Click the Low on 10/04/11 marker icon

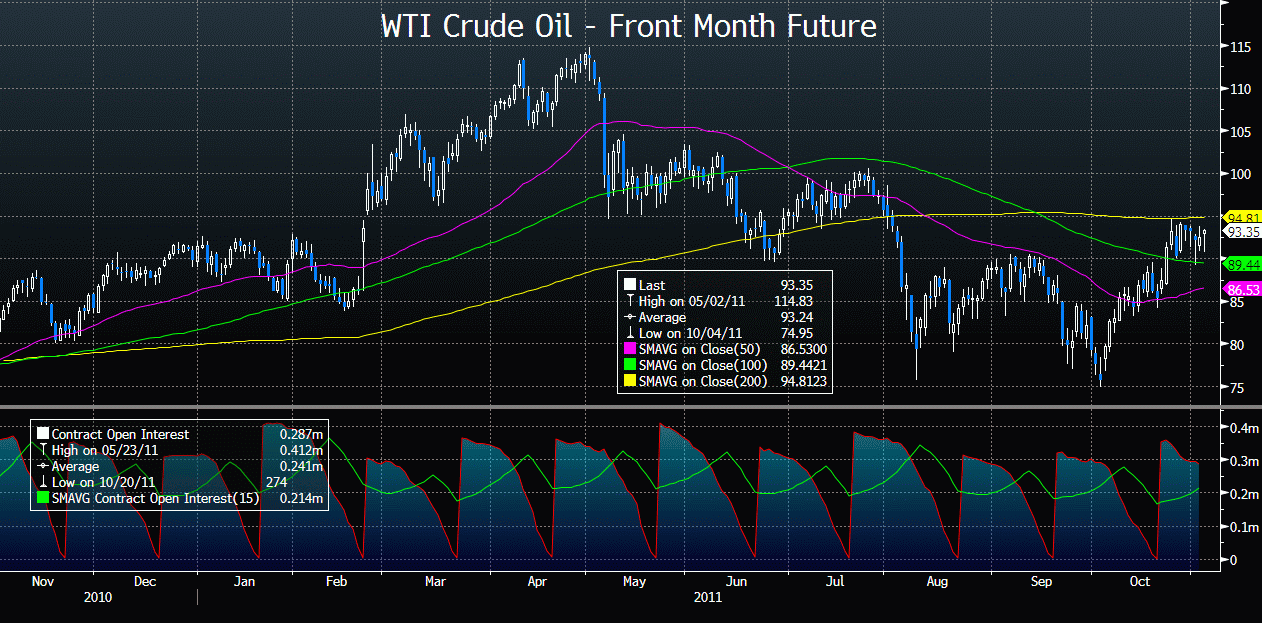[629, 332]
